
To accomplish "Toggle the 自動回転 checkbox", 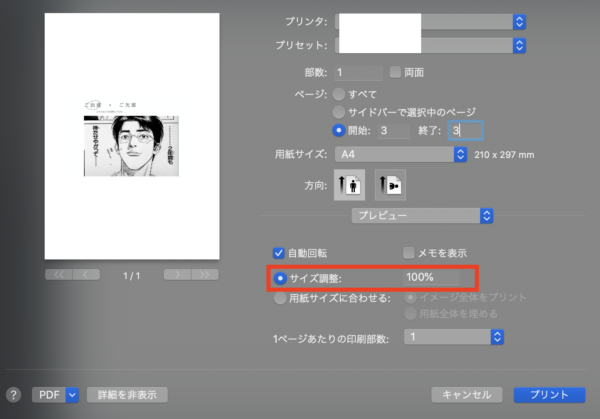I will pyautogui.click(x=279, y=253).
